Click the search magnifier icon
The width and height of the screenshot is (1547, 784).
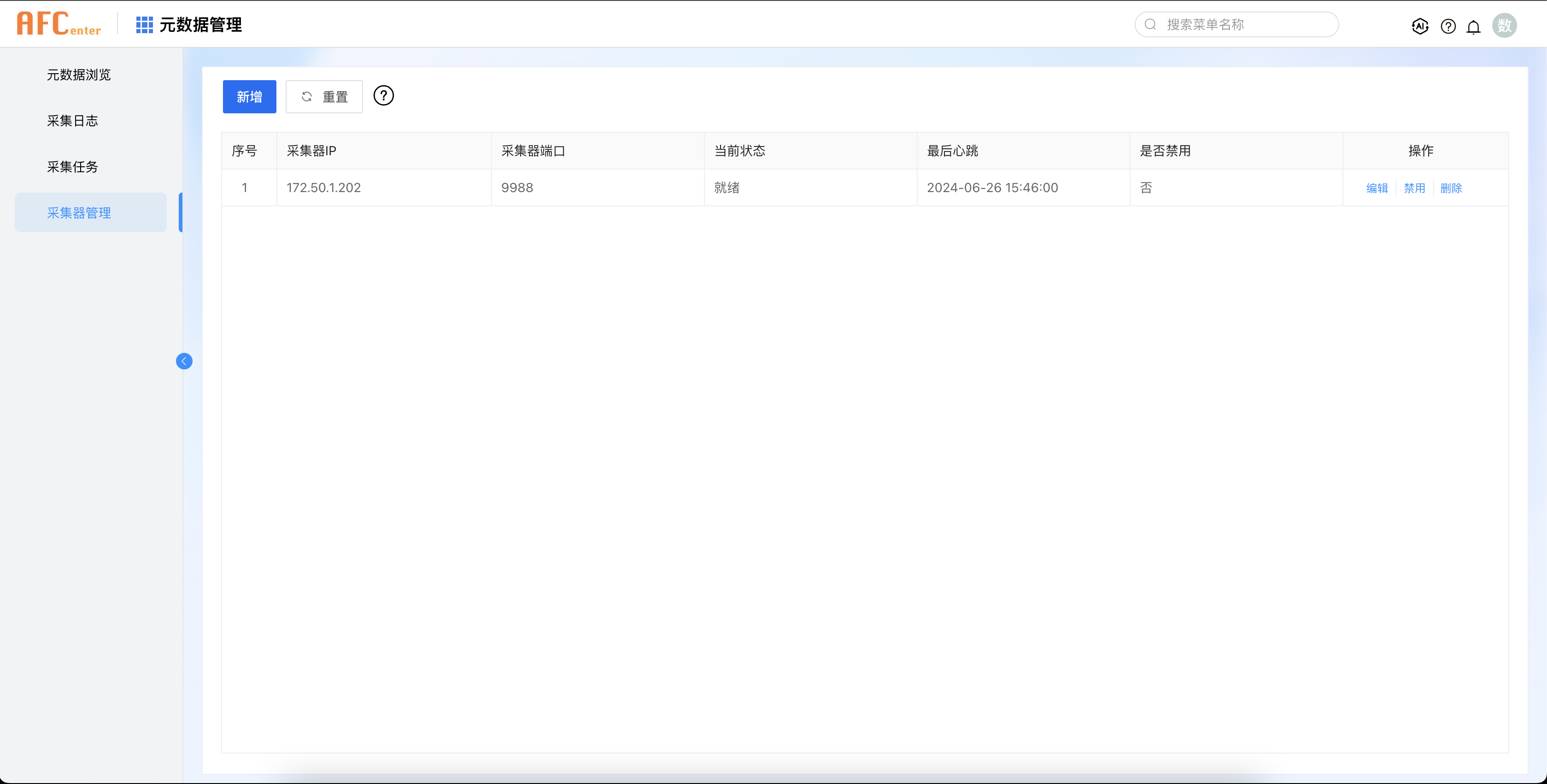[1150, 24]
